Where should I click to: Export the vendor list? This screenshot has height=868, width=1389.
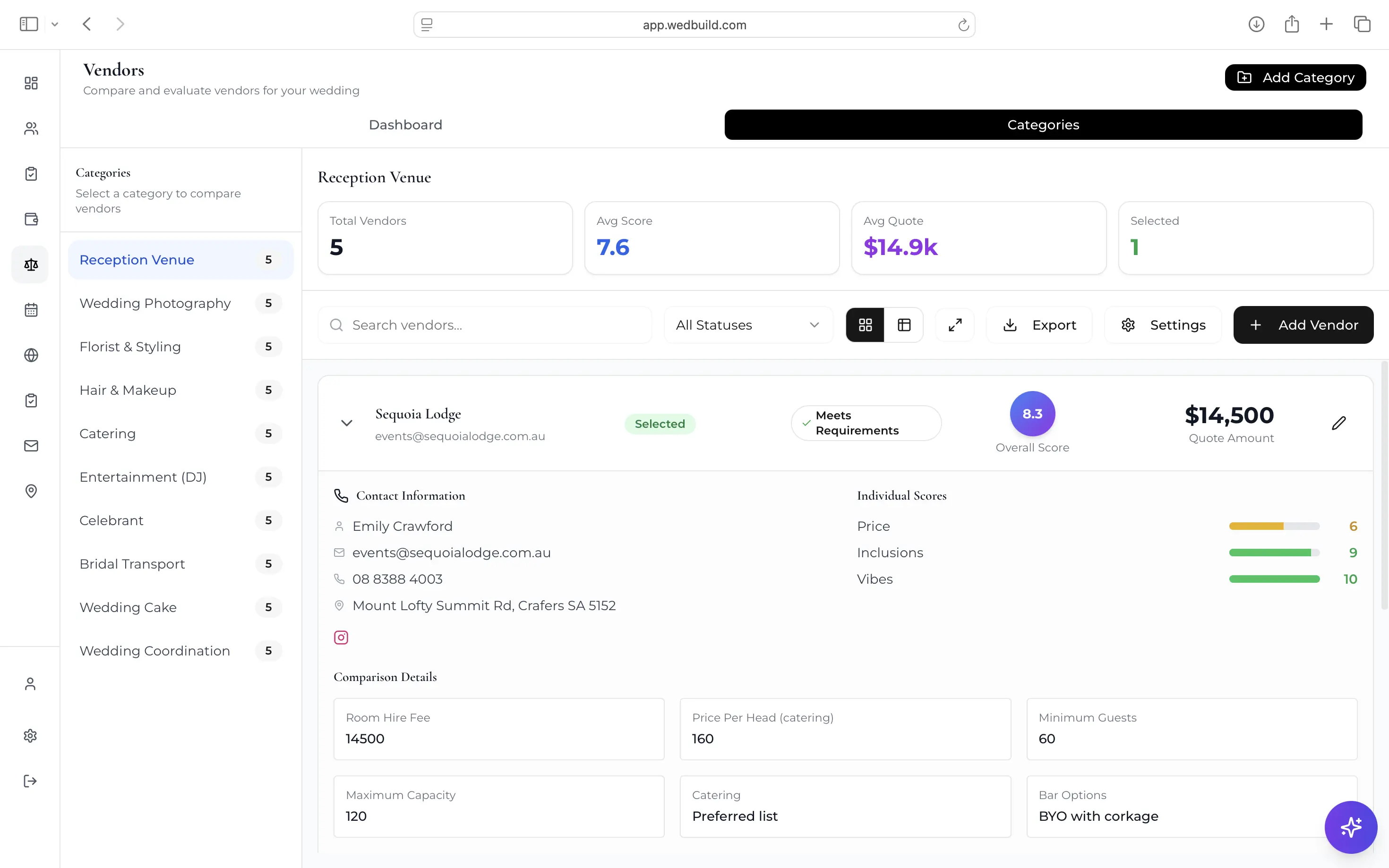[1039, 325]
